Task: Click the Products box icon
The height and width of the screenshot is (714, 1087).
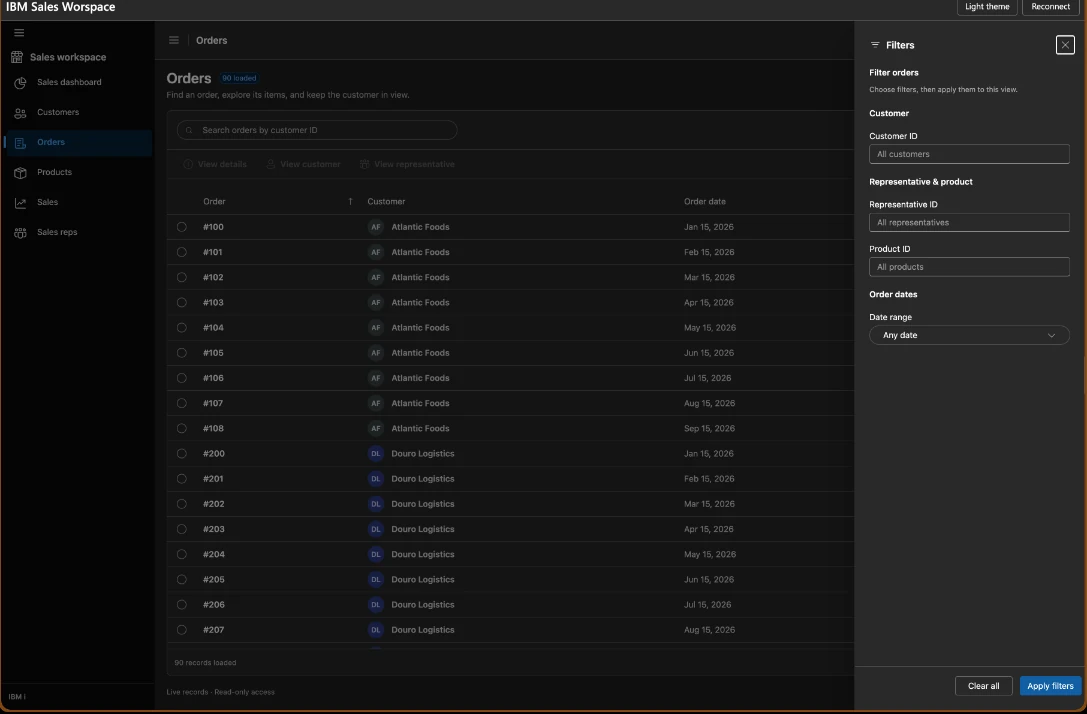Action: click(20, 173)
